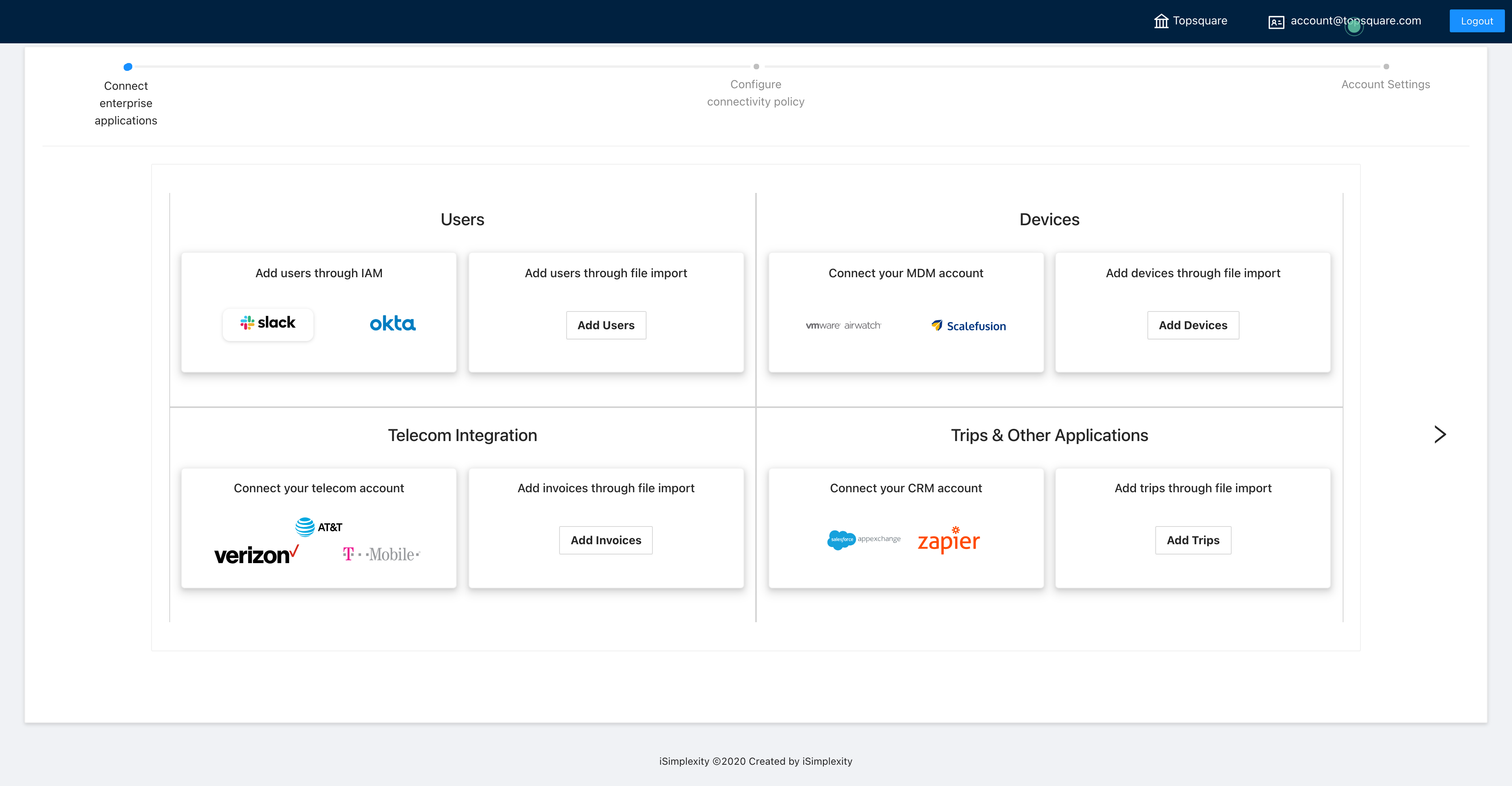The image size is (1512, 786).
Task: Select Slack for IAM user import
Action: pyautogui.click(x=268, y=323)
